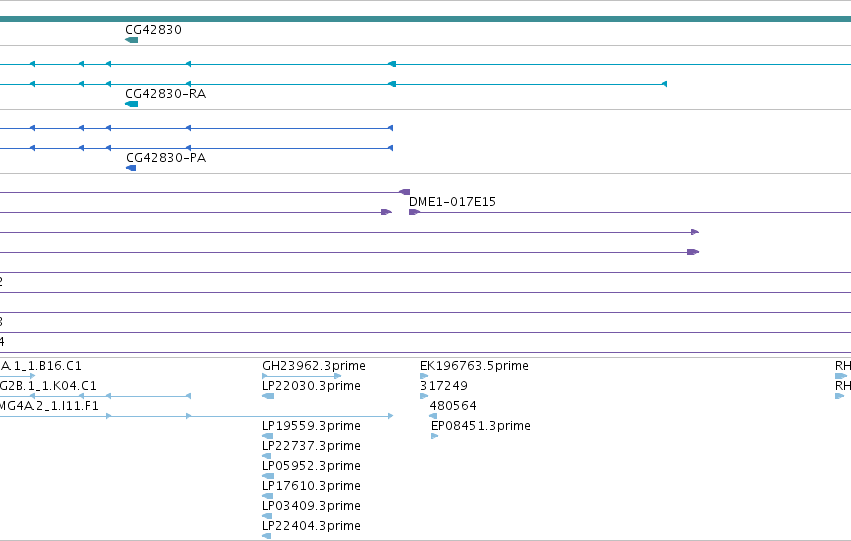851x541 pixels.
Task: Select the MG4A.2_1.I11.F1 cDNA label
Action: pos(49,406)
